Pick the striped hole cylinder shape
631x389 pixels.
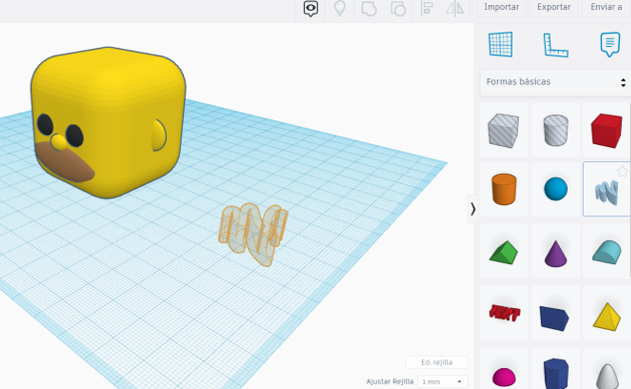point(556,130)
